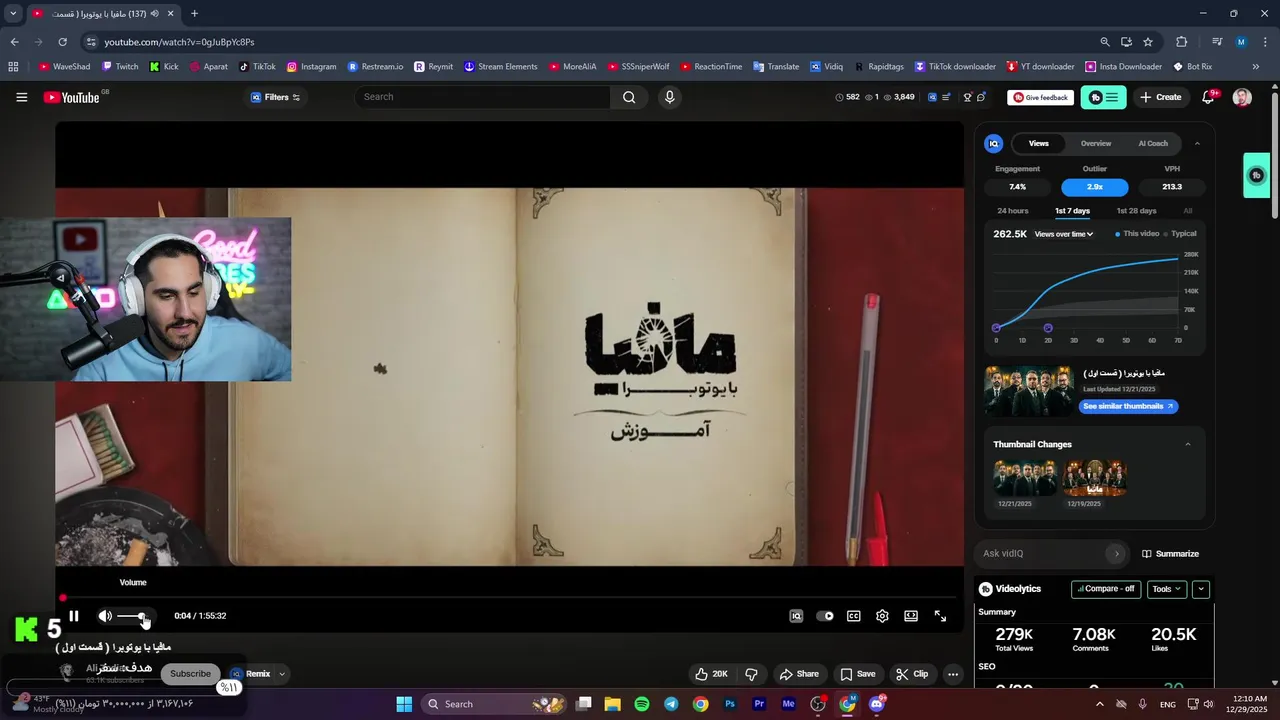Open more actions three-dot menu
The image size is (1280, 720).
pos(953,674)
